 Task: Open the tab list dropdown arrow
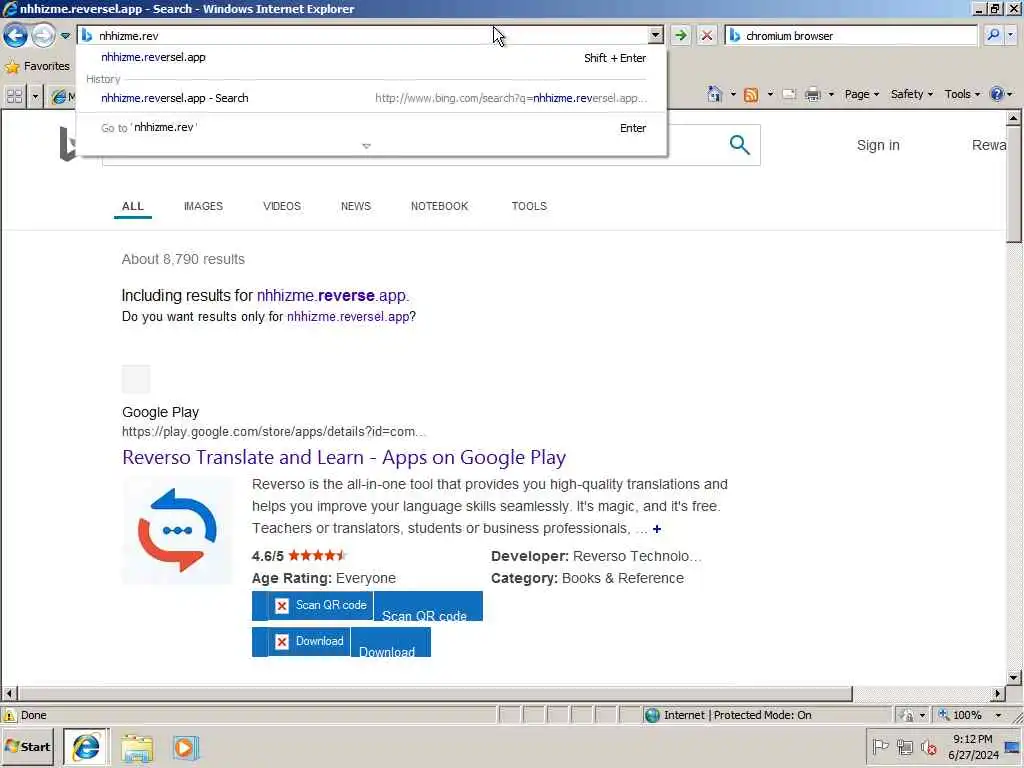pyautogui.click(x=35, y=97)
